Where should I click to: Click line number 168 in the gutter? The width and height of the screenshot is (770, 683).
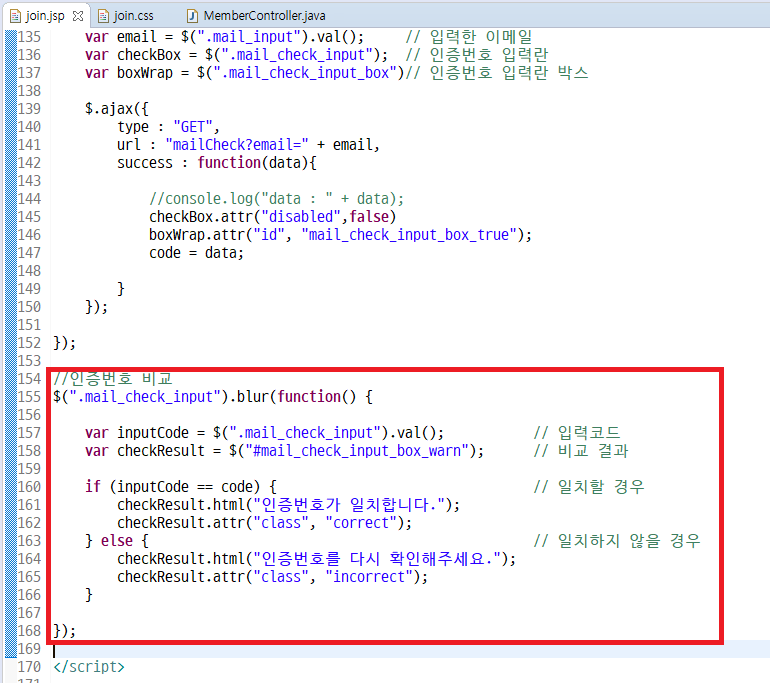coord(29,630)
